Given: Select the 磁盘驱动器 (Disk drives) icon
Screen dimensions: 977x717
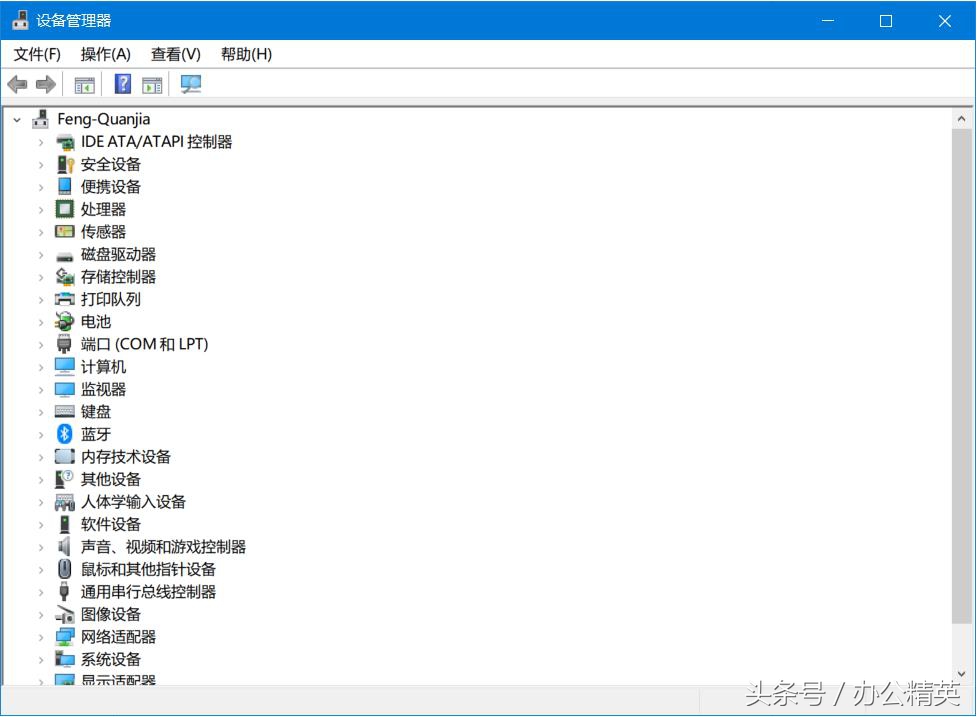Looking at the screenshot, I should tap(64, 254).
